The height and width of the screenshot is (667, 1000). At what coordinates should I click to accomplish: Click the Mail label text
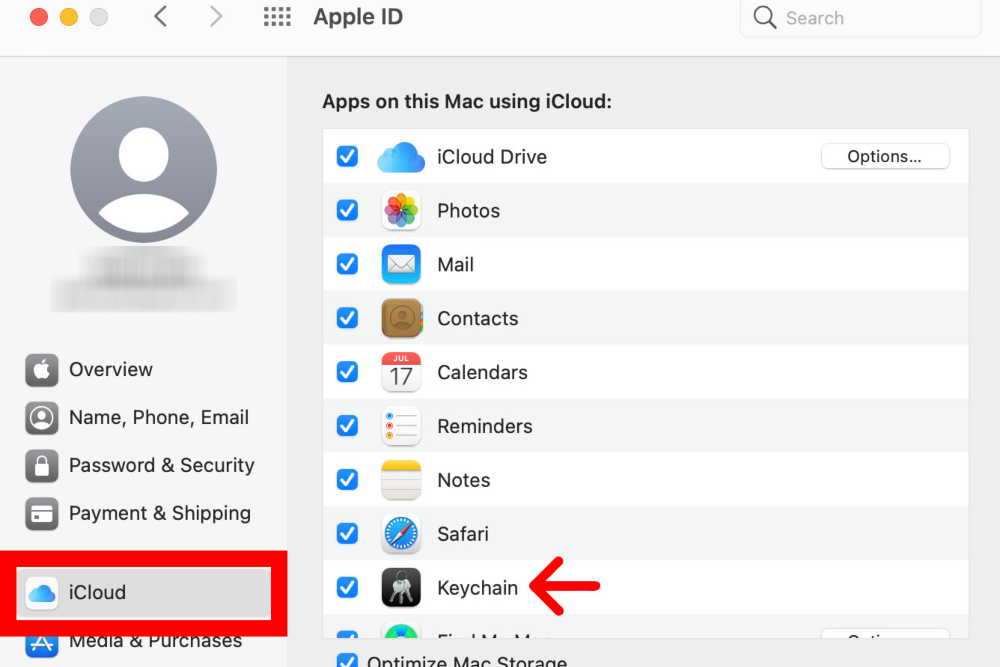455,265
